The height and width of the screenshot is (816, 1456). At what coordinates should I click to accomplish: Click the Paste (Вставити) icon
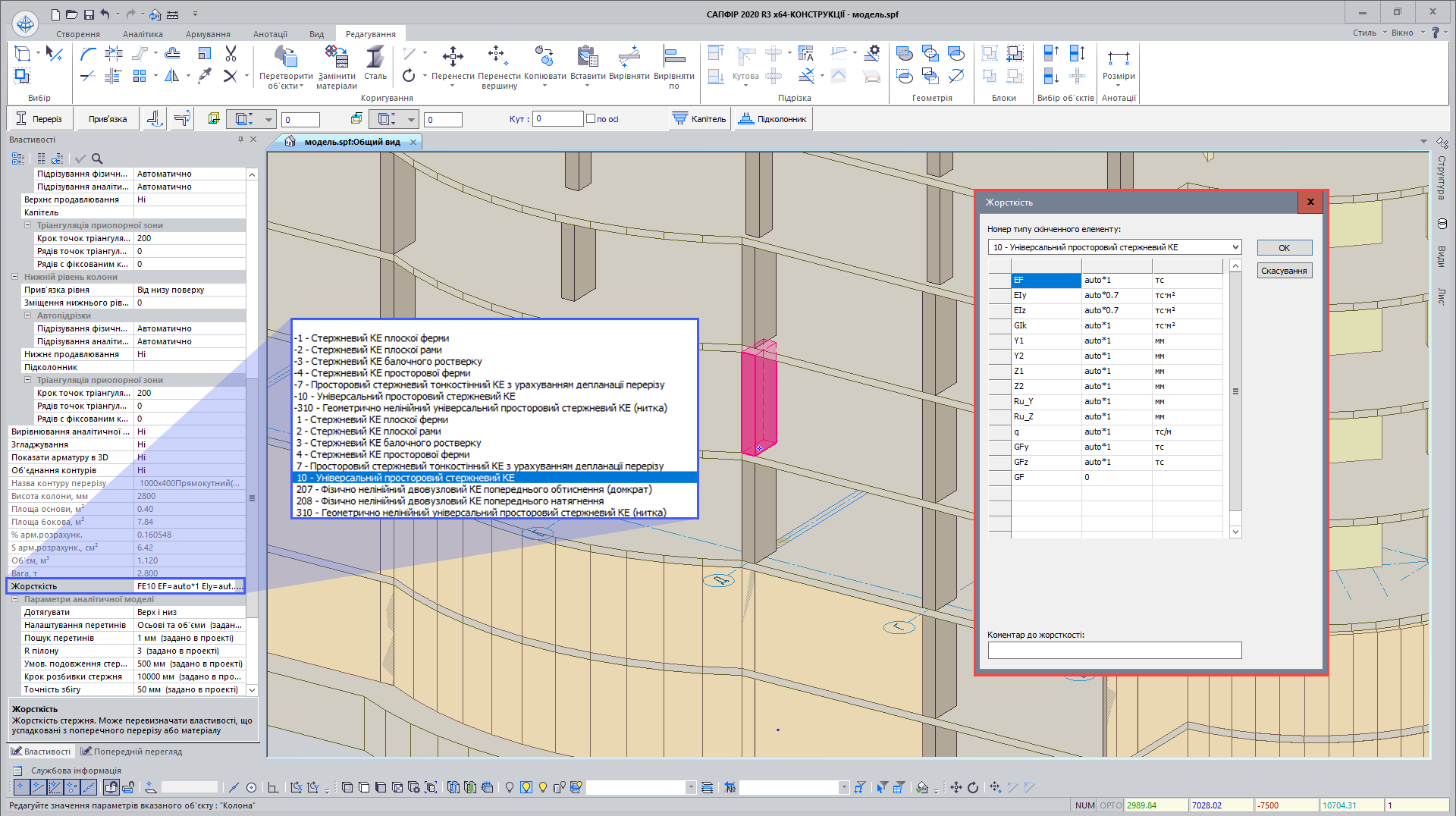587,58
